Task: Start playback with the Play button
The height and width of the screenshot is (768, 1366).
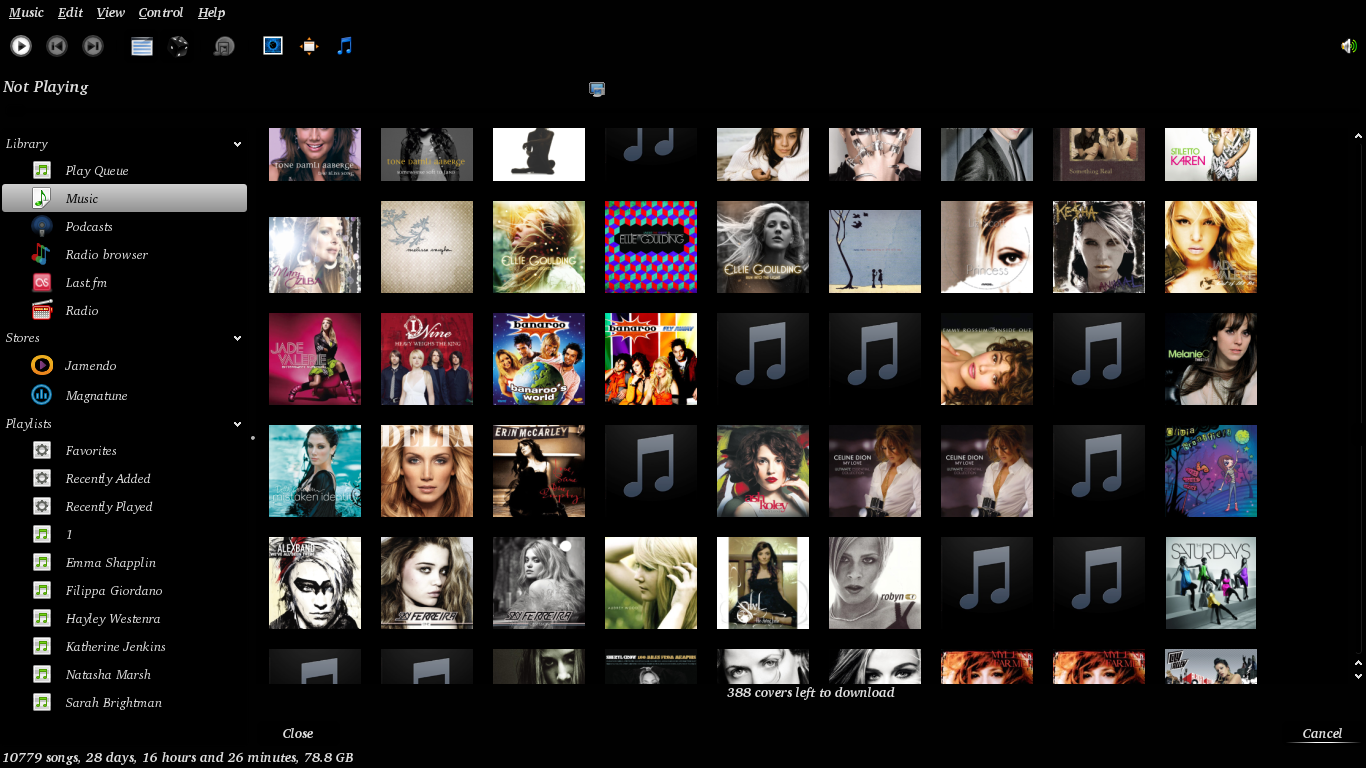Action: (21, 46)
